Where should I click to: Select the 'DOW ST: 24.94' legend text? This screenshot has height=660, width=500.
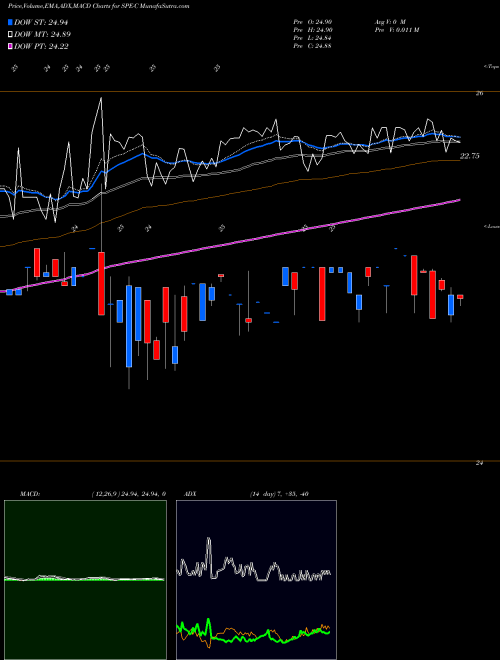41,22
